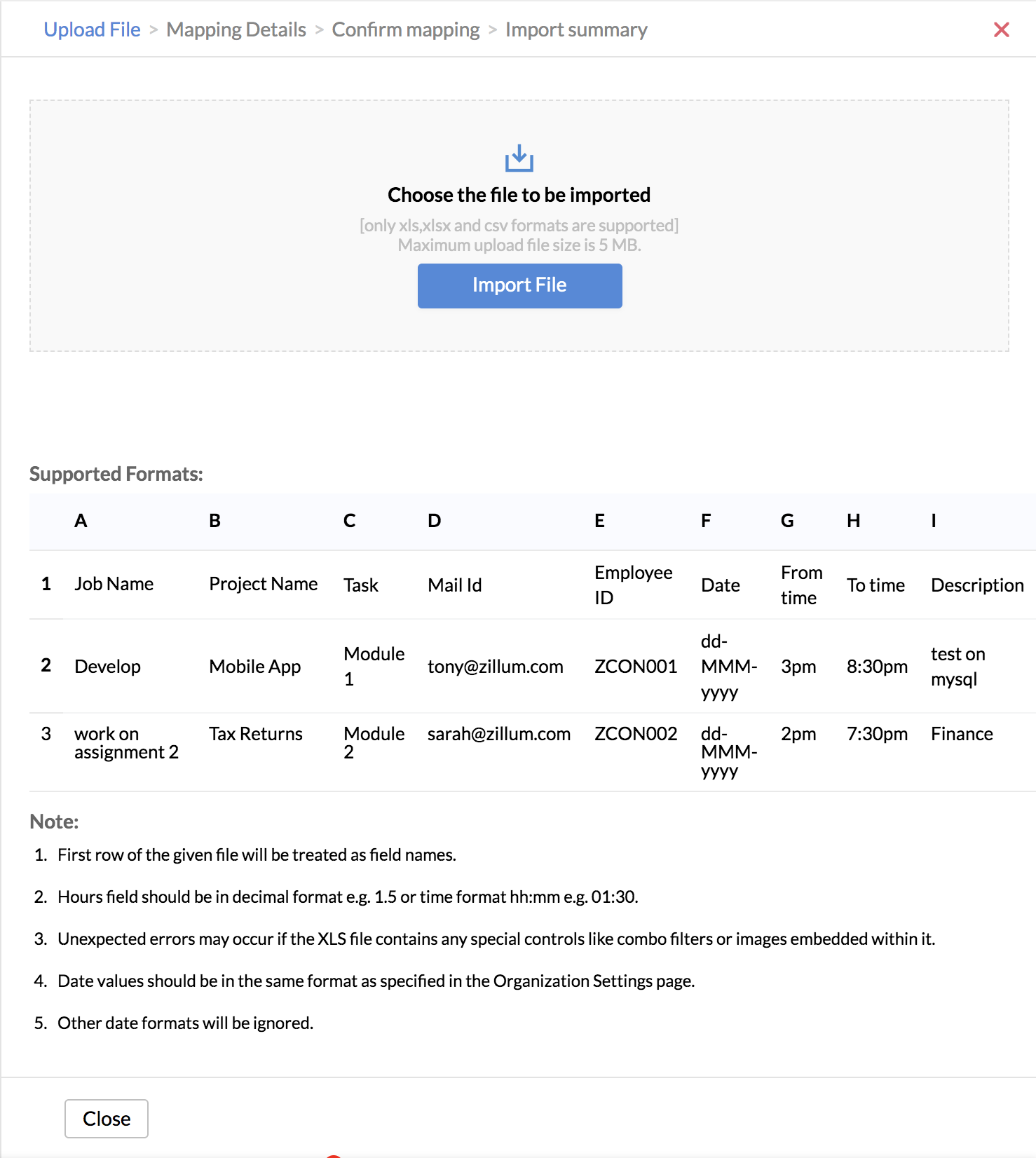
Task: Click the Import File button
Action: tap(519, 285)
